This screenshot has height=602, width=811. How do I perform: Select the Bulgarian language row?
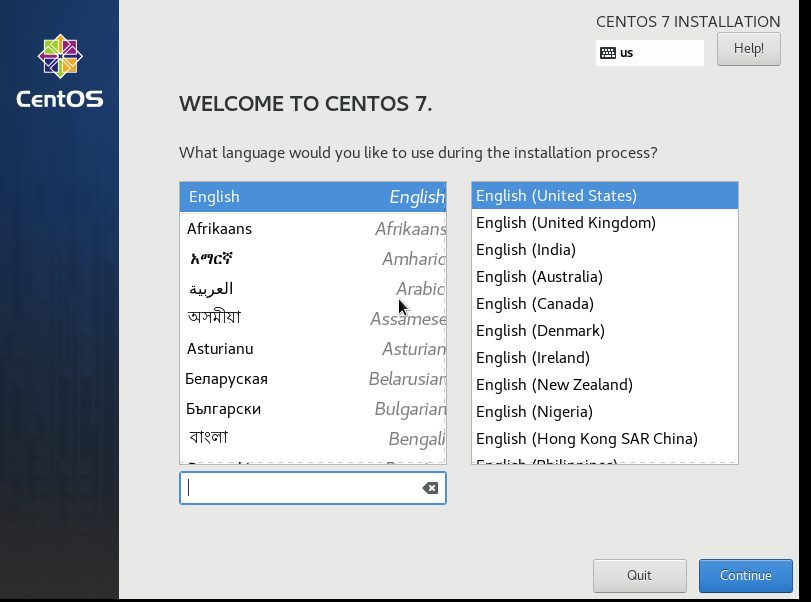(x=312, y=408)
